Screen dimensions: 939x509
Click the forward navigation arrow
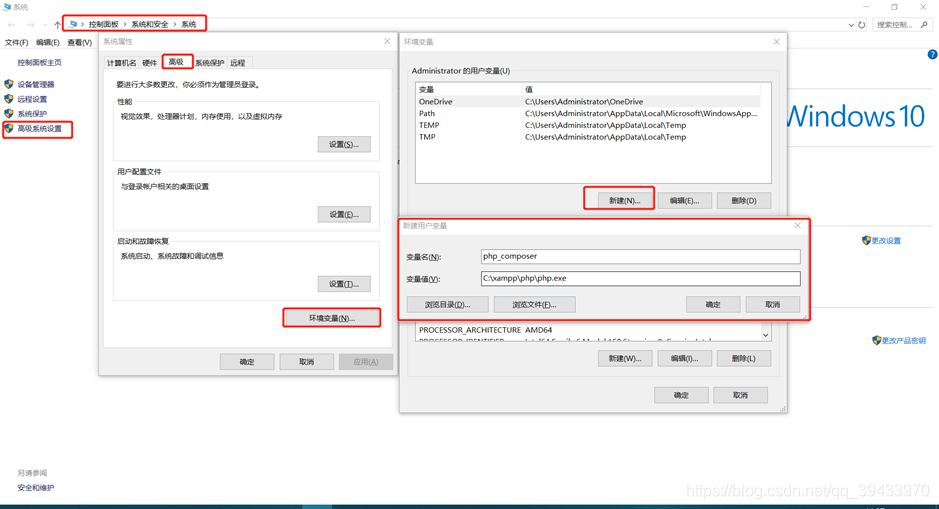tap(30, 25)
